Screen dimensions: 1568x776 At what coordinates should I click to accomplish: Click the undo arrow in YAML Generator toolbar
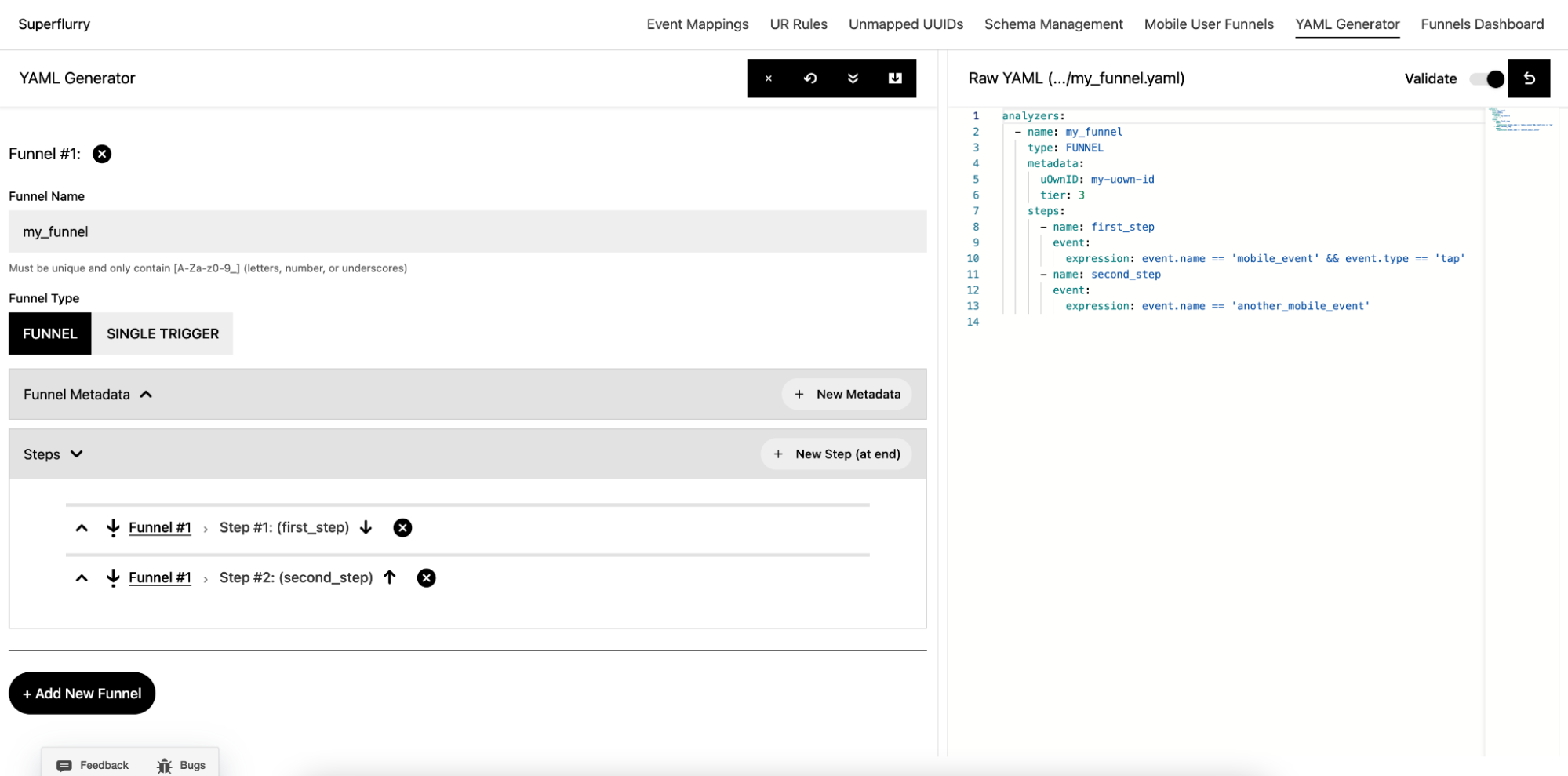(810, 78)
